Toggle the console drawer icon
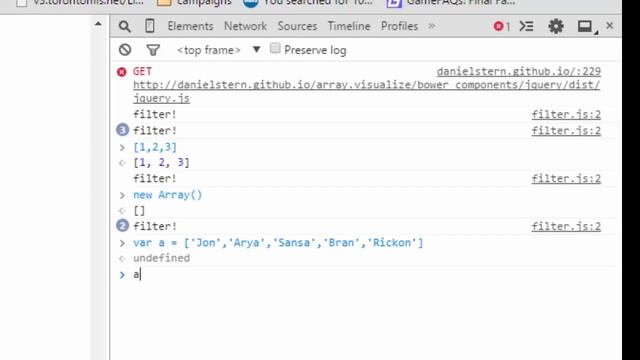 pyautogui.click(x=526, y=27)
